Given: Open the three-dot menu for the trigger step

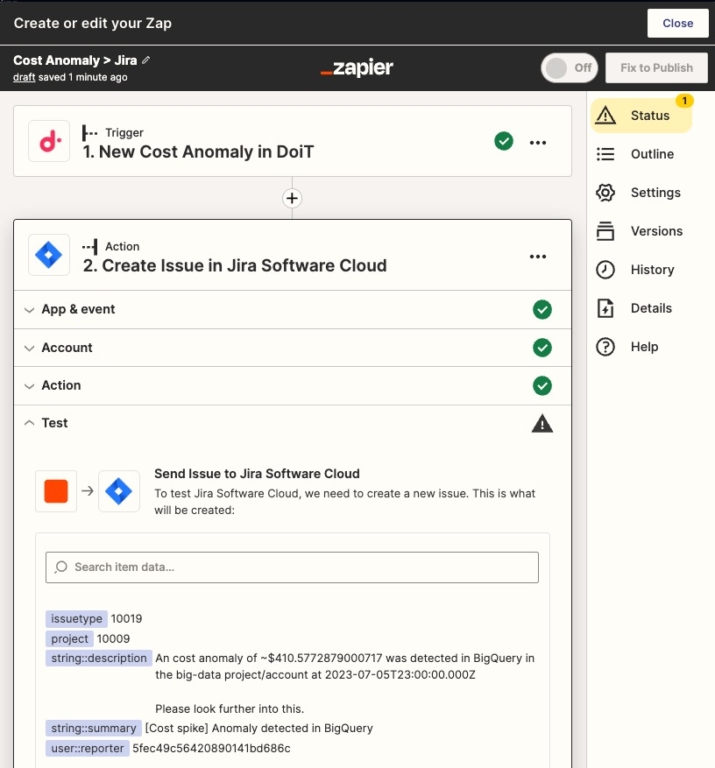Looking at the screenshot, I should pyautogui.click(x=538, y=143).
